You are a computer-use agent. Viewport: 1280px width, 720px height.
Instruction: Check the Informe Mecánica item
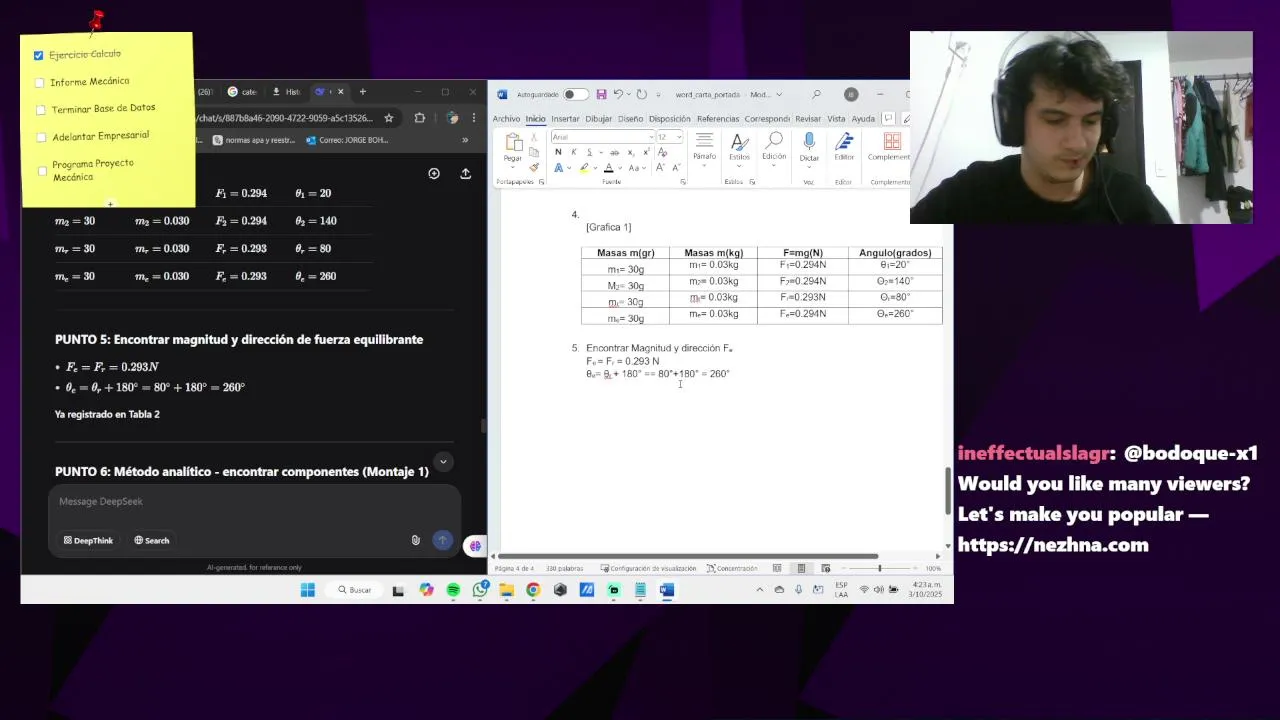coord(39,83)
